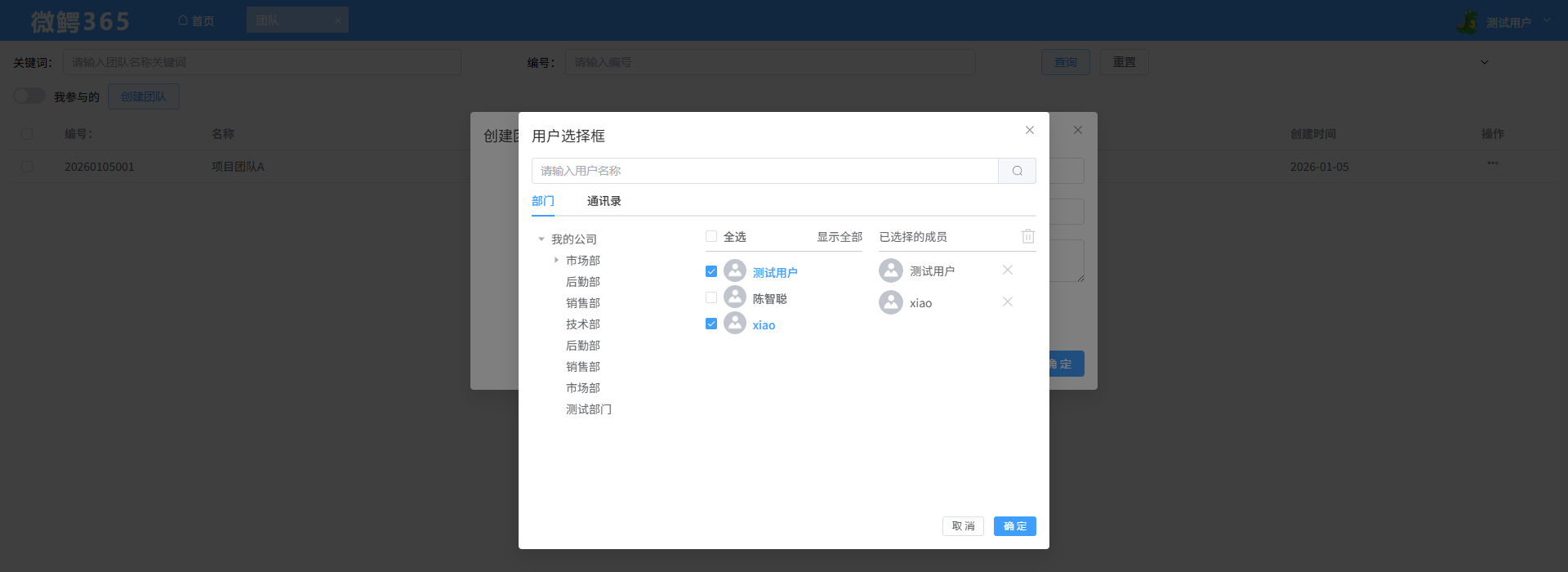This screenshot has width=1568, height=572.
Task: Click member name 陈智聪
Action: [770, 299]
